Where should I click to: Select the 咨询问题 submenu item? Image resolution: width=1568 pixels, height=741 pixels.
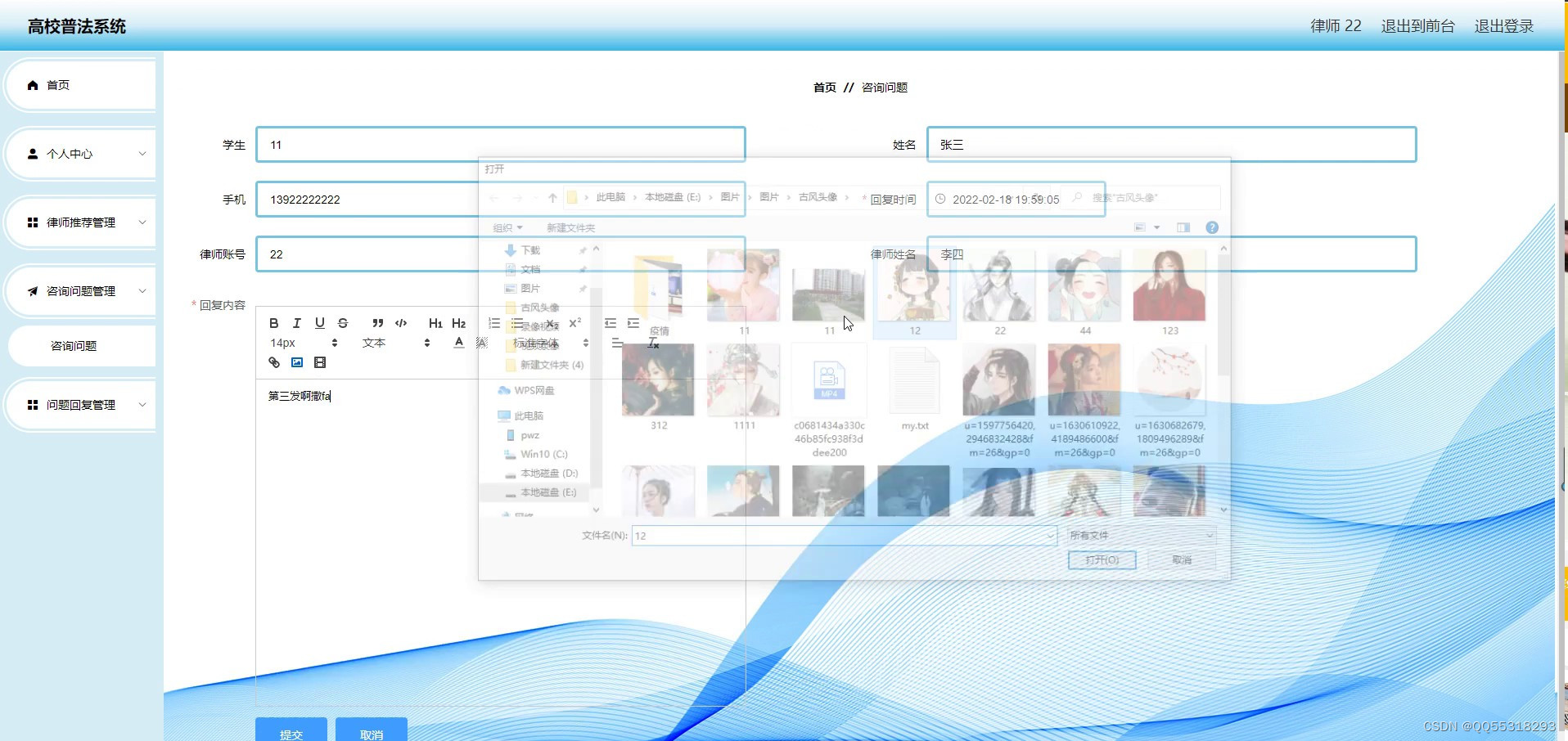[x=80, y=346]
